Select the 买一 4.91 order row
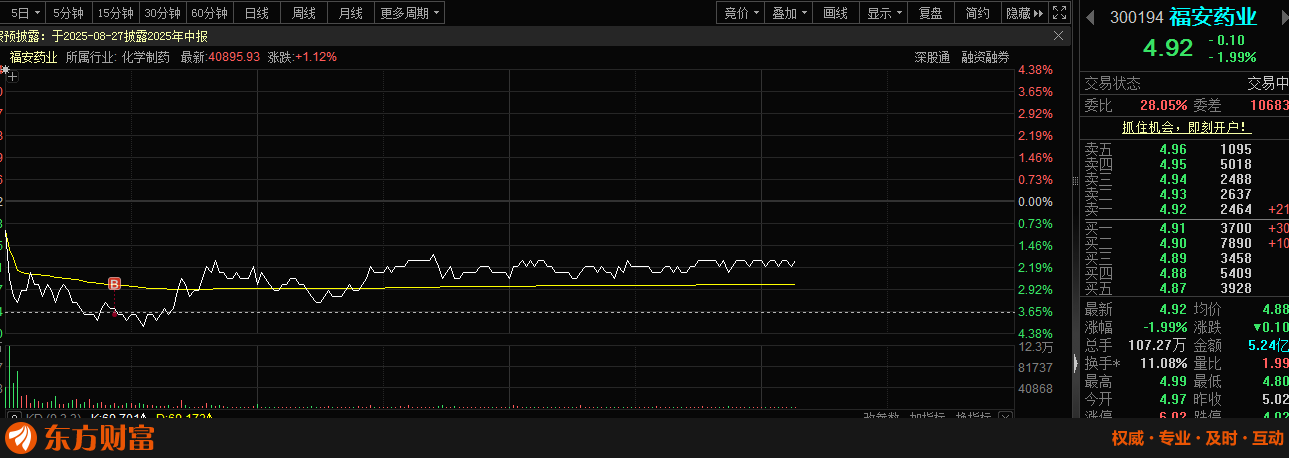The height and width of the screenshot is (458, 1289). pyautogui.click(x=1186, y=229)
